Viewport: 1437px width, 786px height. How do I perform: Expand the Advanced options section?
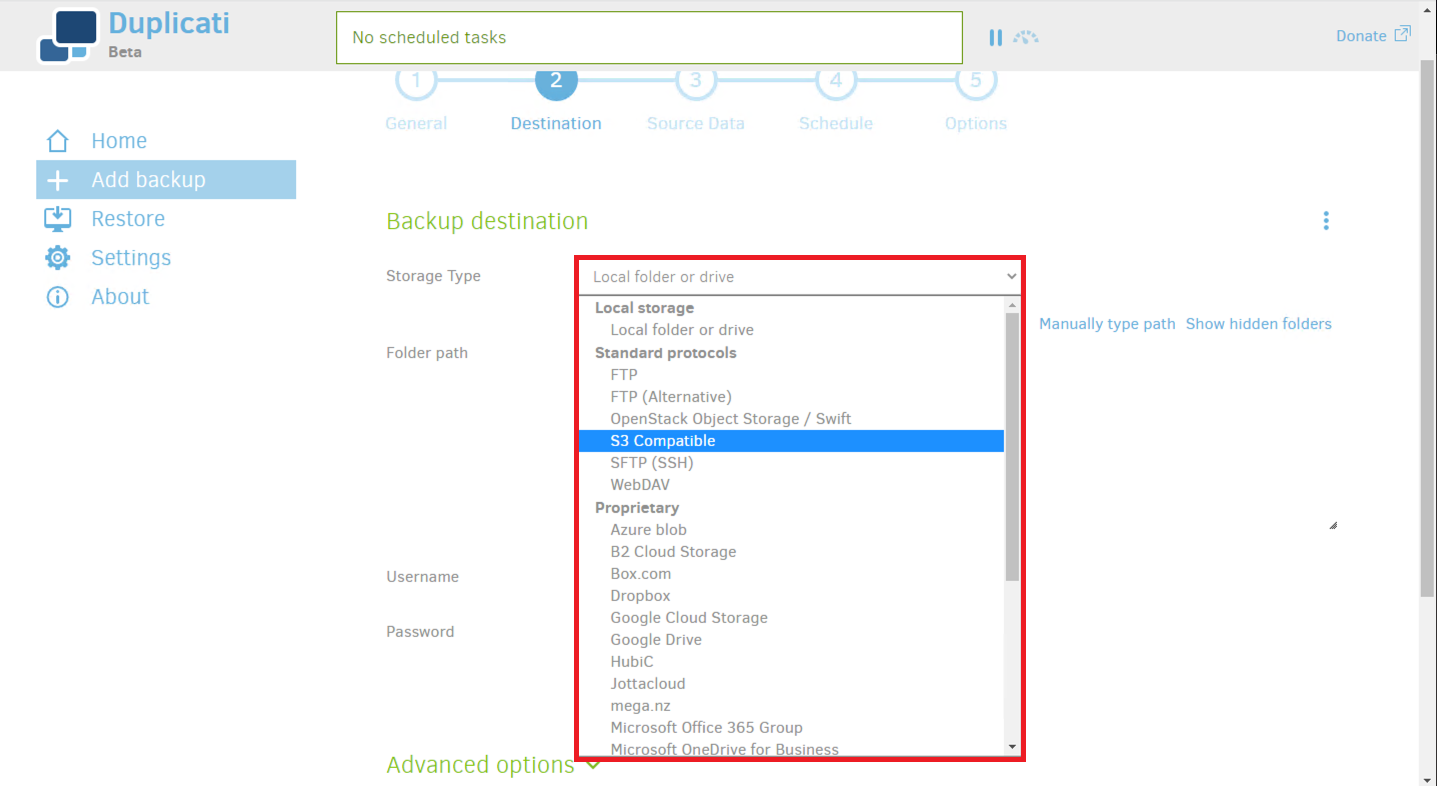(x=493, y=765)
